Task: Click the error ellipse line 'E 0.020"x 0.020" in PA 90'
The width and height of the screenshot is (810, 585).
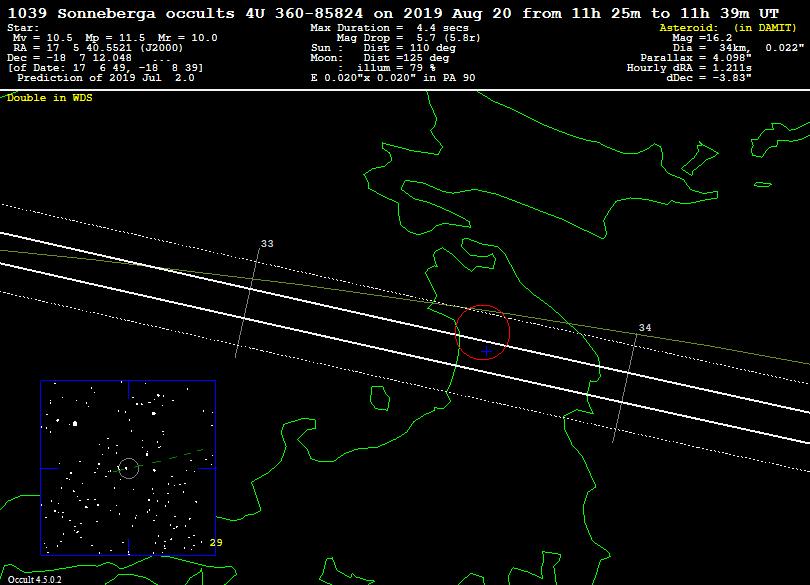Action: tap(393, 78)
